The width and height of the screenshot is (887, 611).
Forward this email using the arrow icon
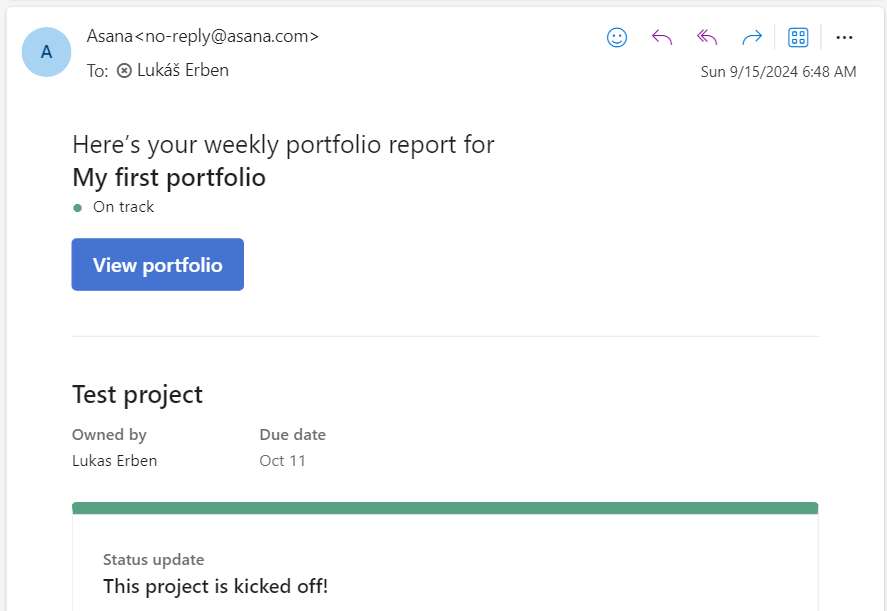pyautogui.click(x=751, y=37)
